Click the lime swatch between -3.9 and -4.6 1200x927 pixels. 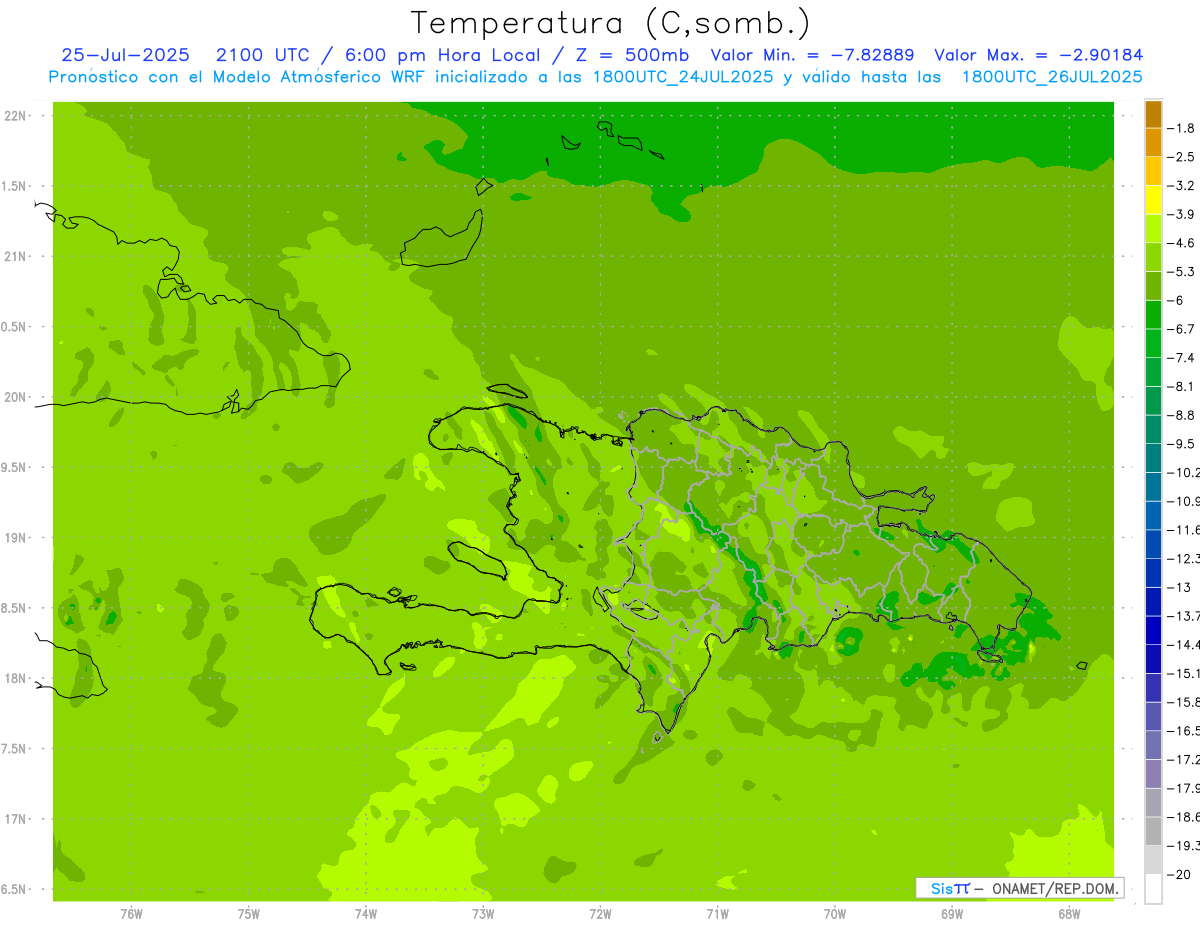(1153, 229)
